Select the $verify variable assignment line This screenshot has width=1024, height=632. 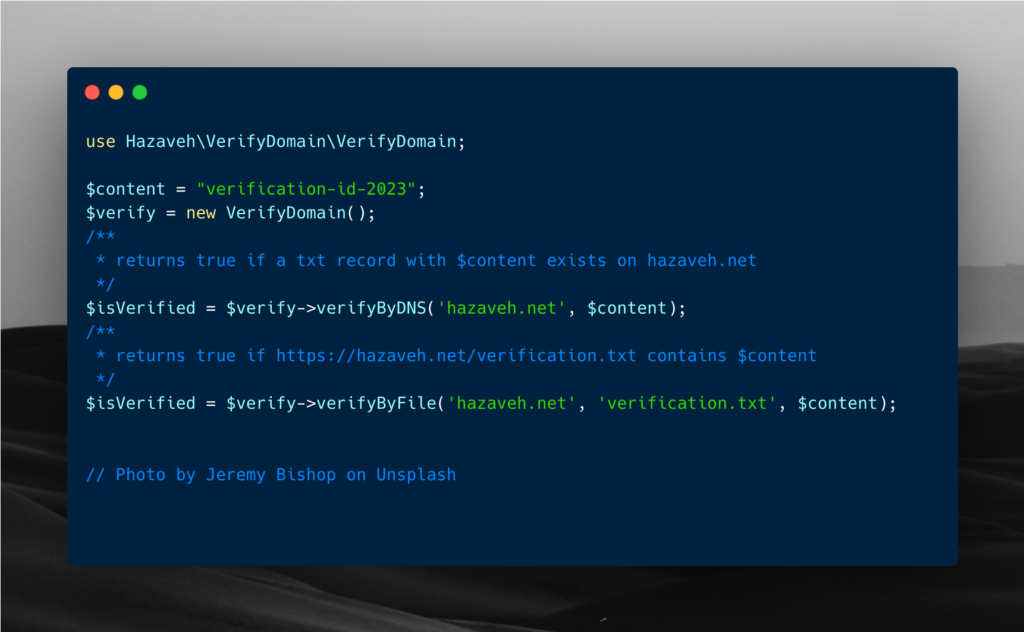click(119, 212)
